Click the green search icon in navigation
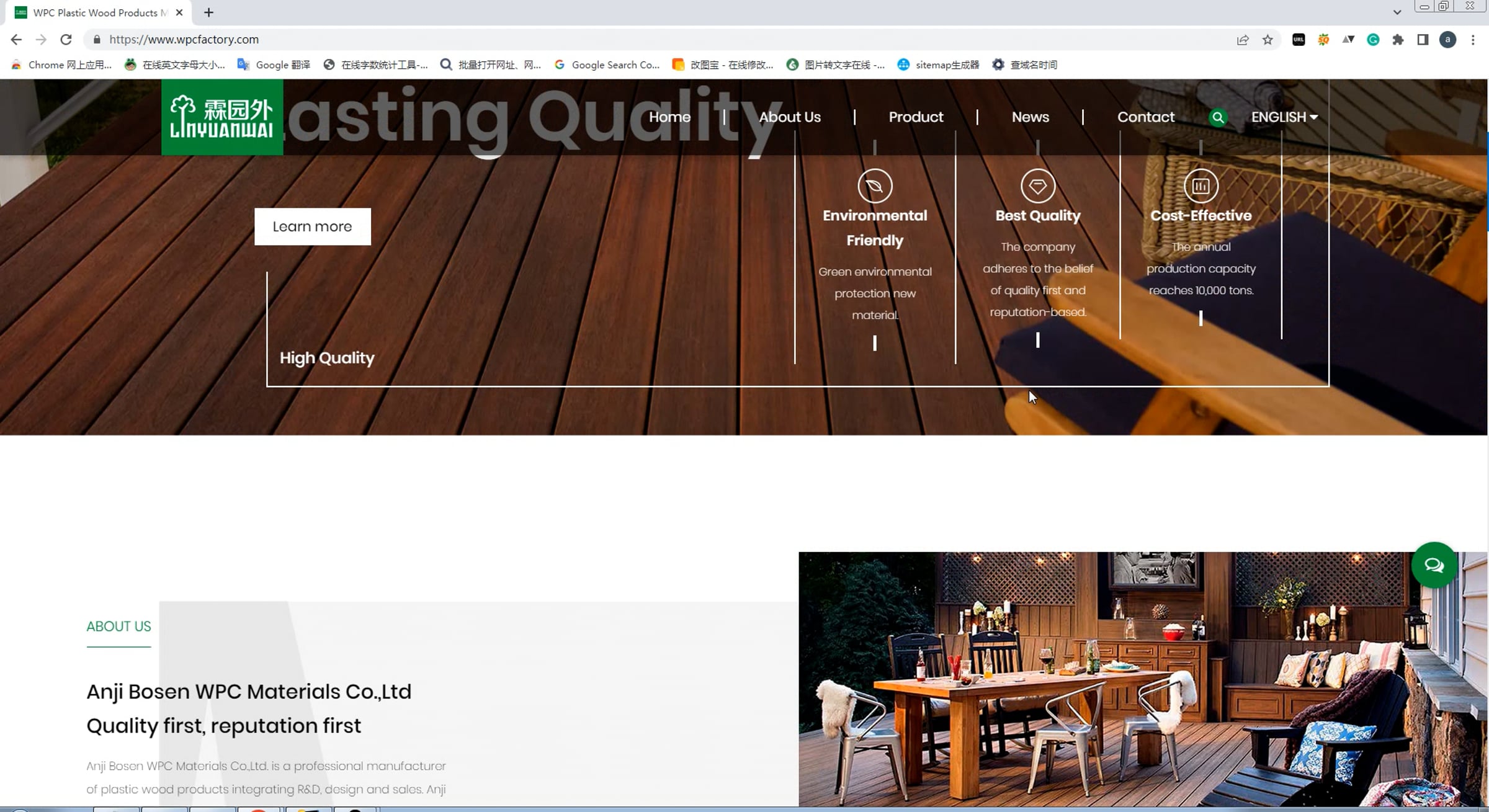Image resolution: width=1489 pixels, height=812 pixels. (x=1218, y=117)
